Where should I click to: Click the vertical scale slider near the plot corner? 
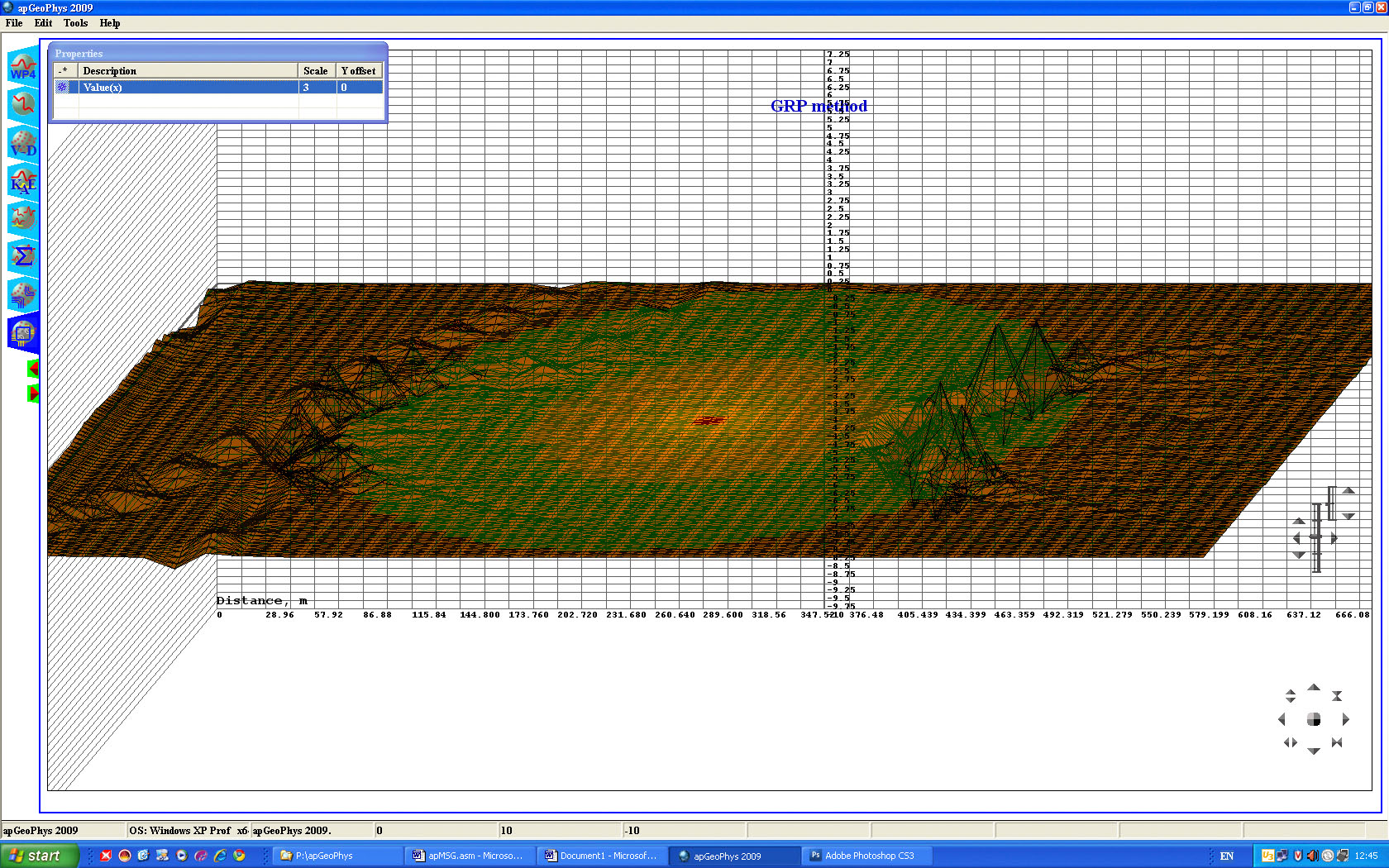[x=1316, y=537]
